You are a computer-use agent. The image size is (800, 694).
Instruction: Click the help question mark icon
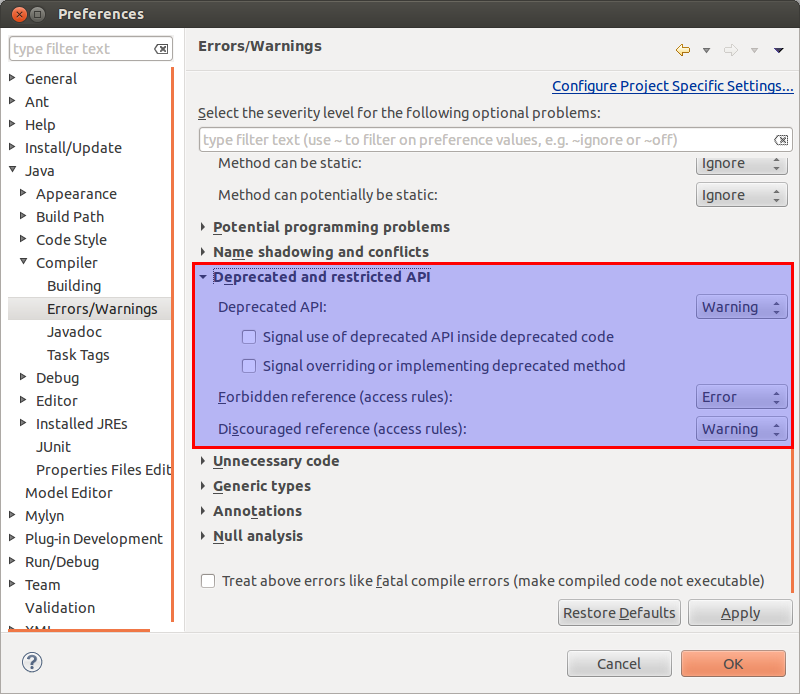click(x=32, y=662)
